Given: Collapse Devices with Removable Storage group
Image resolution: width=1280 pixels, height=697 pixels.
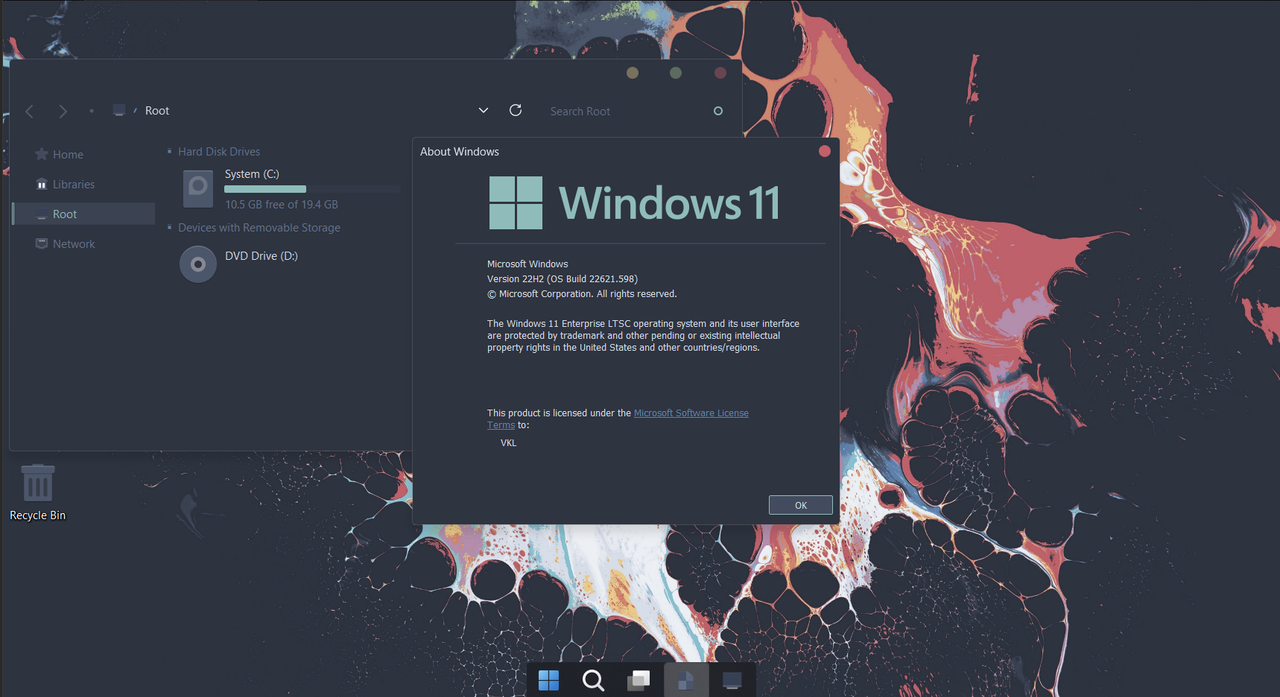Looking at the screenshot, I should [x=170, y=228].
